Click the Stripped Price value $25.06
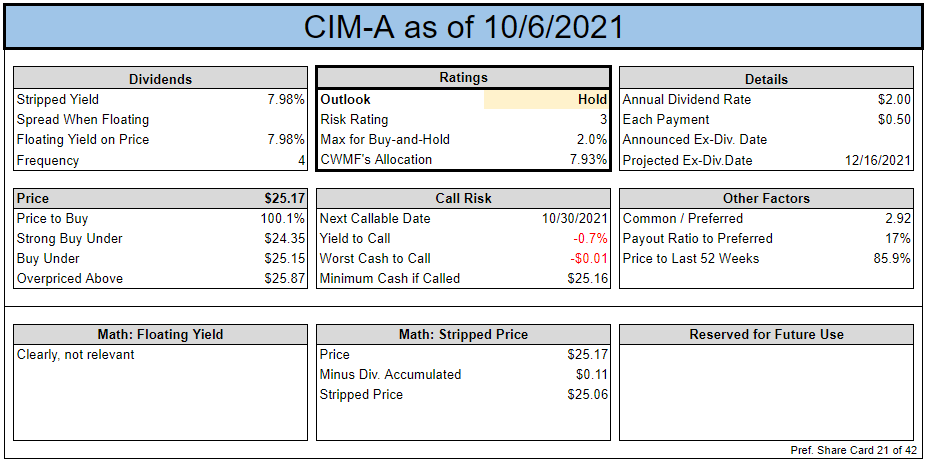The width and height of the screenshot is (925, 461). (588, 394)
